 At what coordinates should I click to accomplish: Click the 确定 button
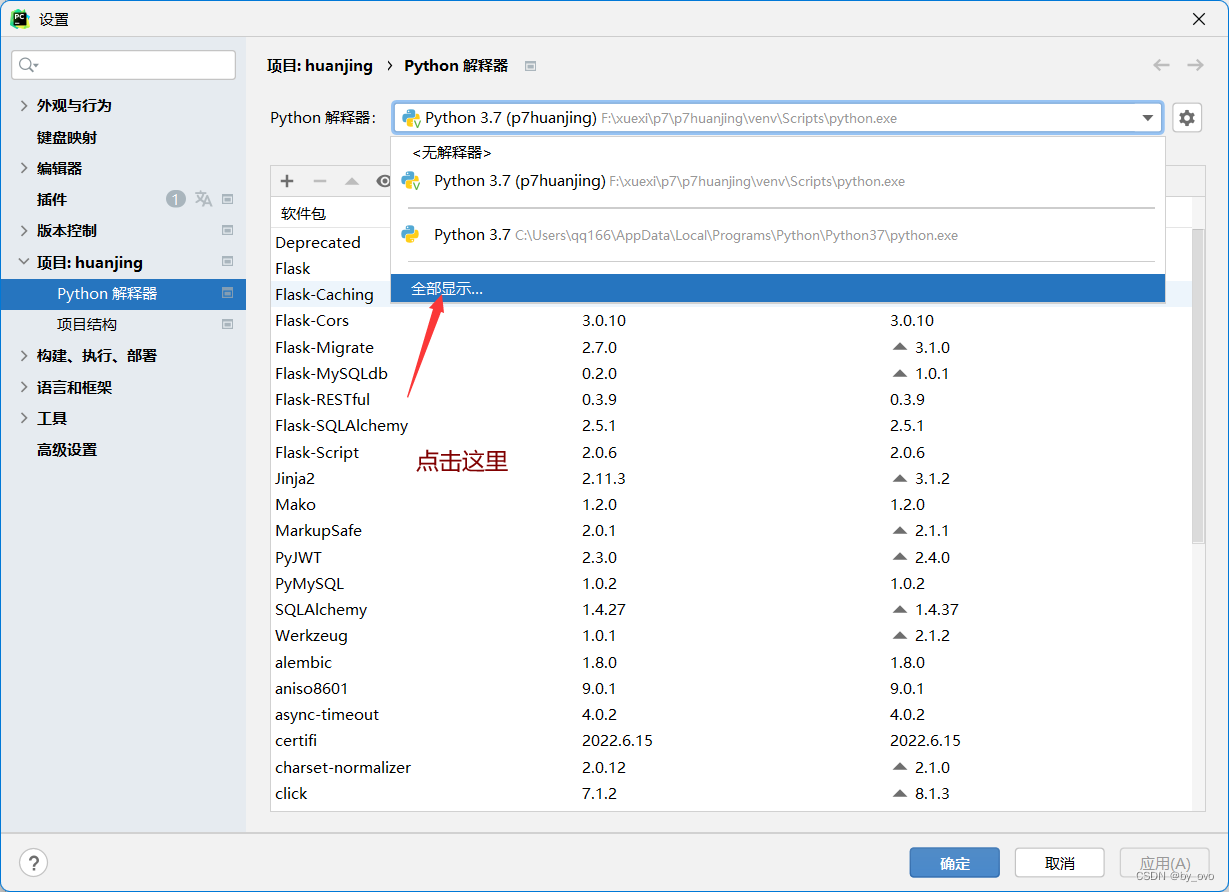[x=955, y=863]
